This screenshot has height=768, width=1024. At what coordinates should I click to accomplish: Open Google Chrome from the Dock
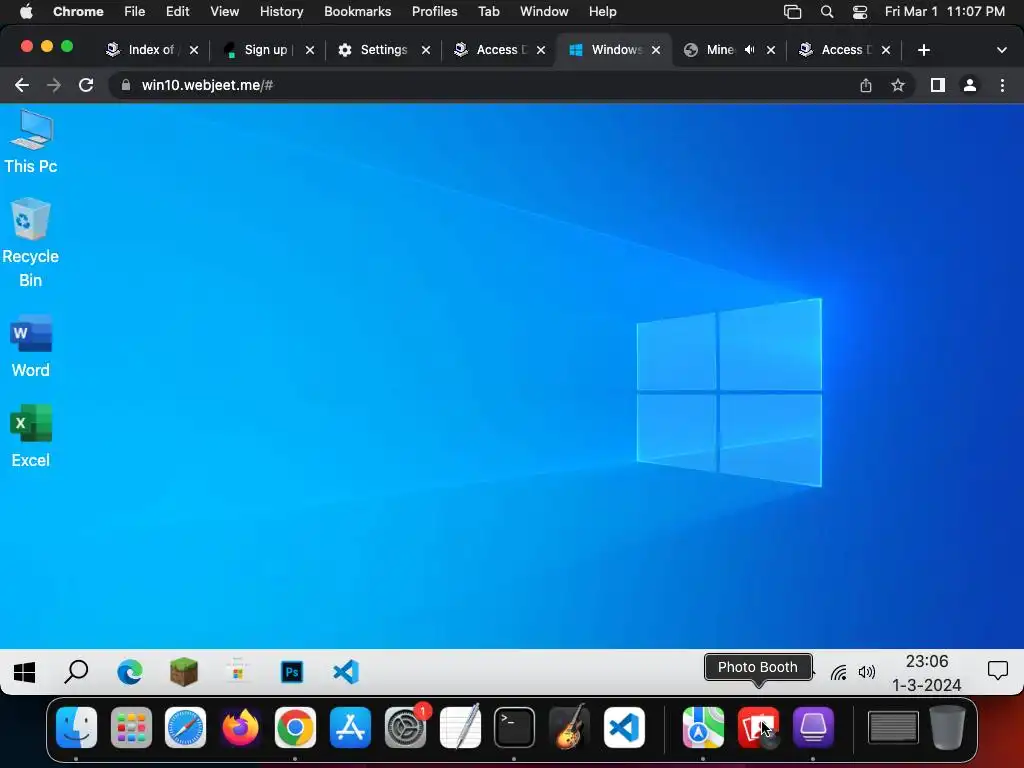click(295, 727)
